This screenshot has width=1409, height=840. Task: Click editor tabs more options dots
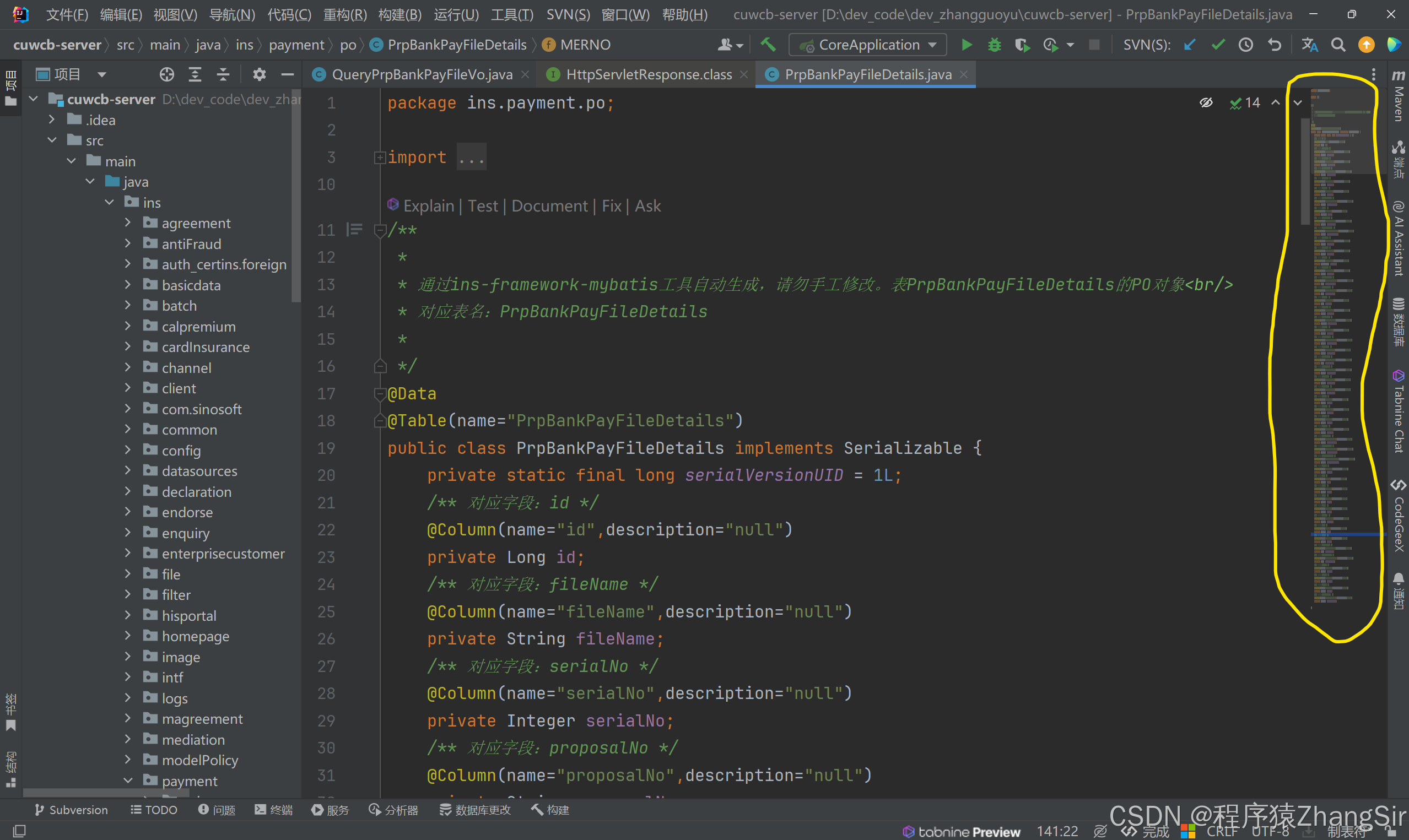click(x=1373, y=74)
